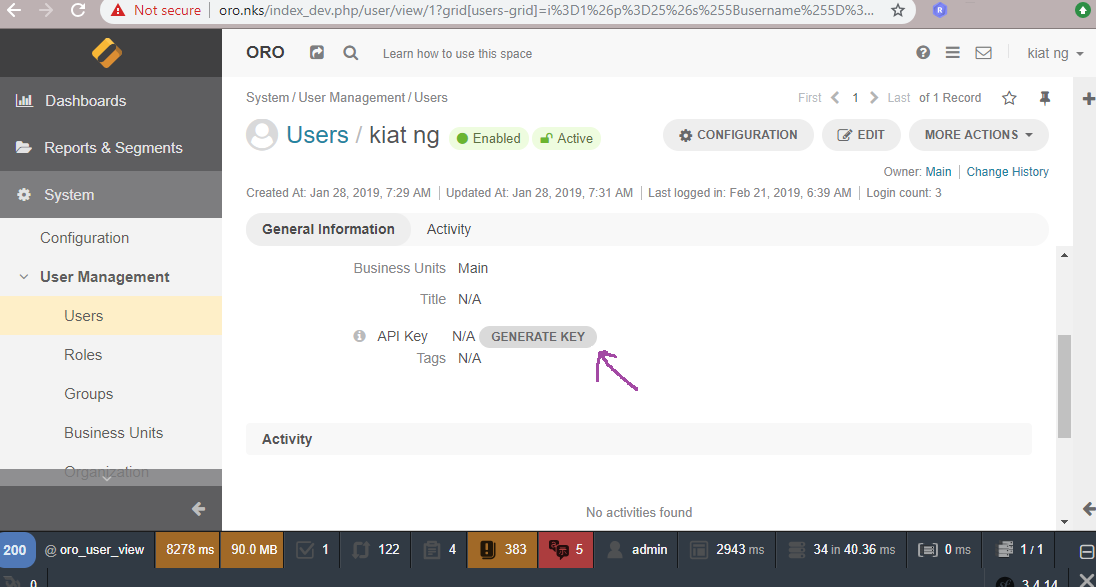Collapse the User Management tree section
1096x587 pixels.
pyautogui.click(x=23, y=277)
